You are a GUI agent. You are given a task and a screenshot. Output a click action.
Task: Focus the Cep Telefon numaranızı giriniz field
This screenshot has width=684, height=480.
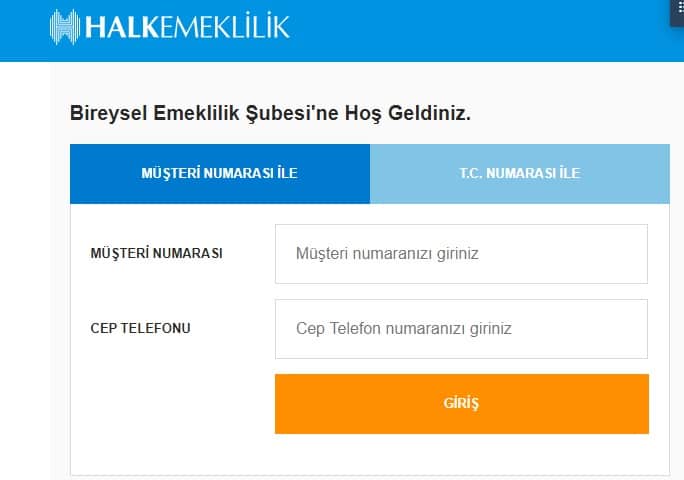point(461,329)
